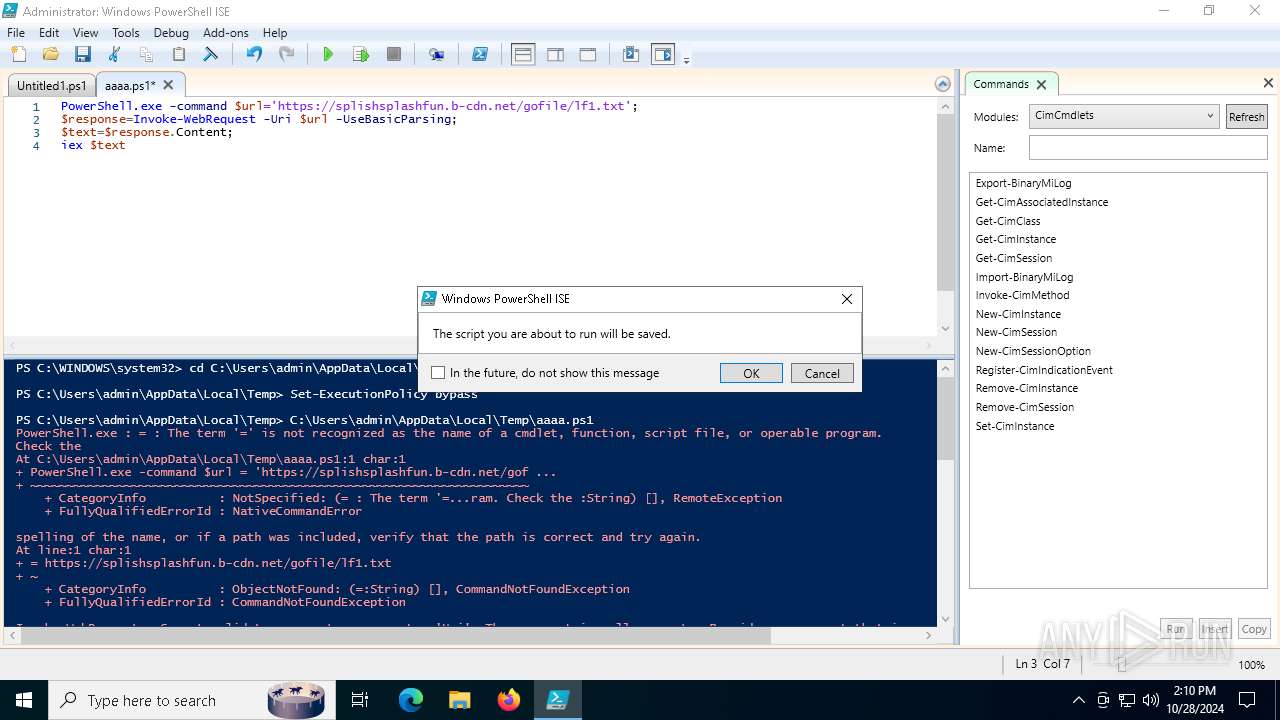Open Firefox from taskbar
The width and height of the screenshot is (1280, 720).
click(509, 700)
